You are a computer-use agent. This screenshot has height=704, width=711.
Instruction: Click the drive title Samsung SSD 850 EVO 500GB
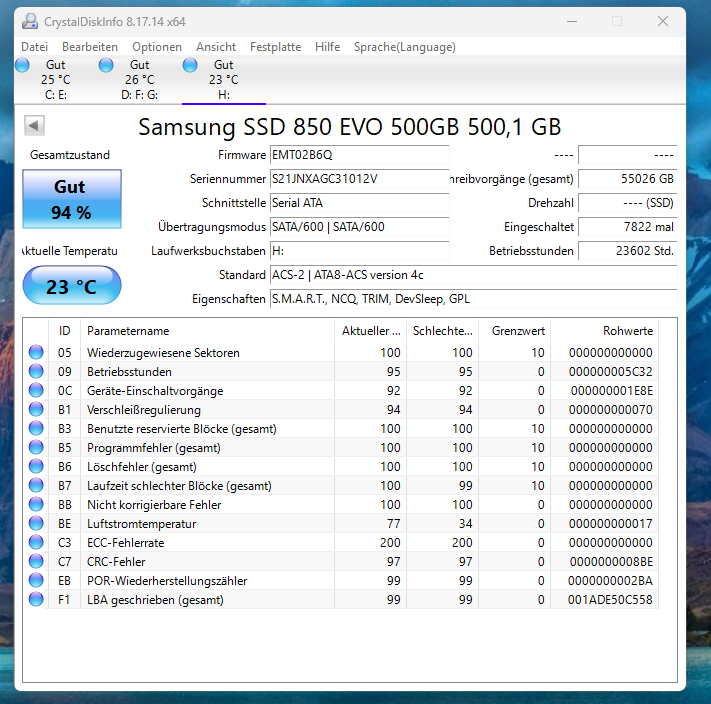350,127
